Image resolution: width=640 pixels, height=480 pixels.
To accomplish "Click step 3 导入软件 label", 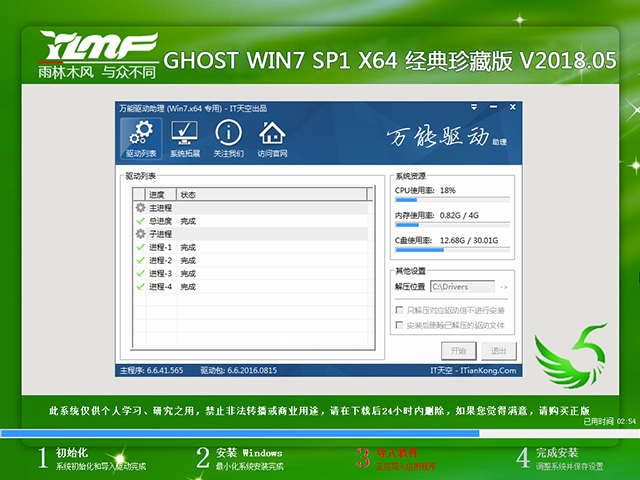I will coord(397,453).
